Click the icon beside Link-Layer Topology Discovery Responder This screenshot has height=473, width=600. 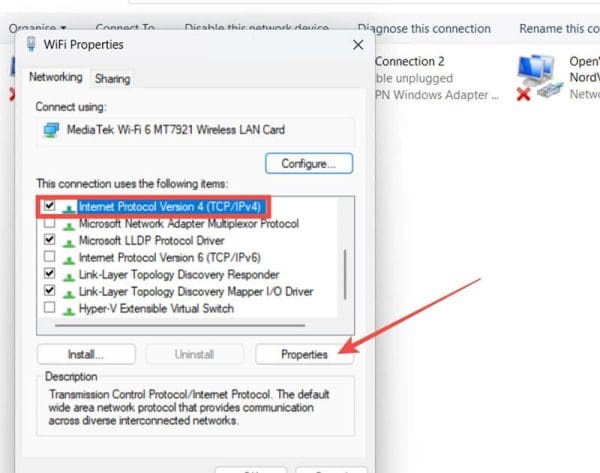[67, 275]
